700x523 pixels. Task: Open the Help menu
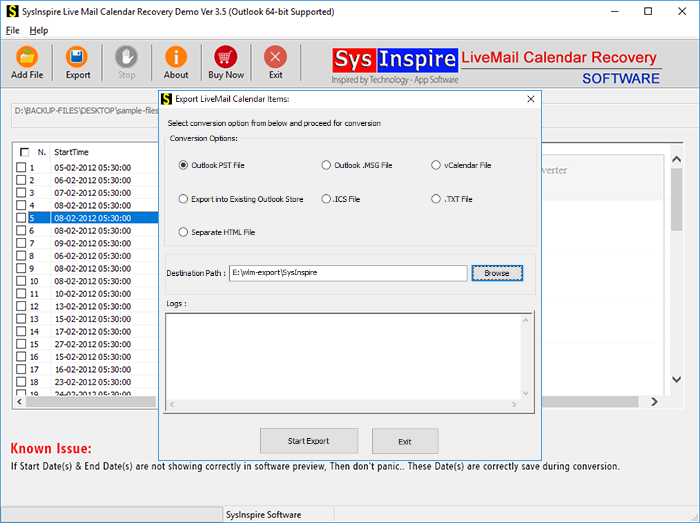pyautogui.click(x=39, y=30)
